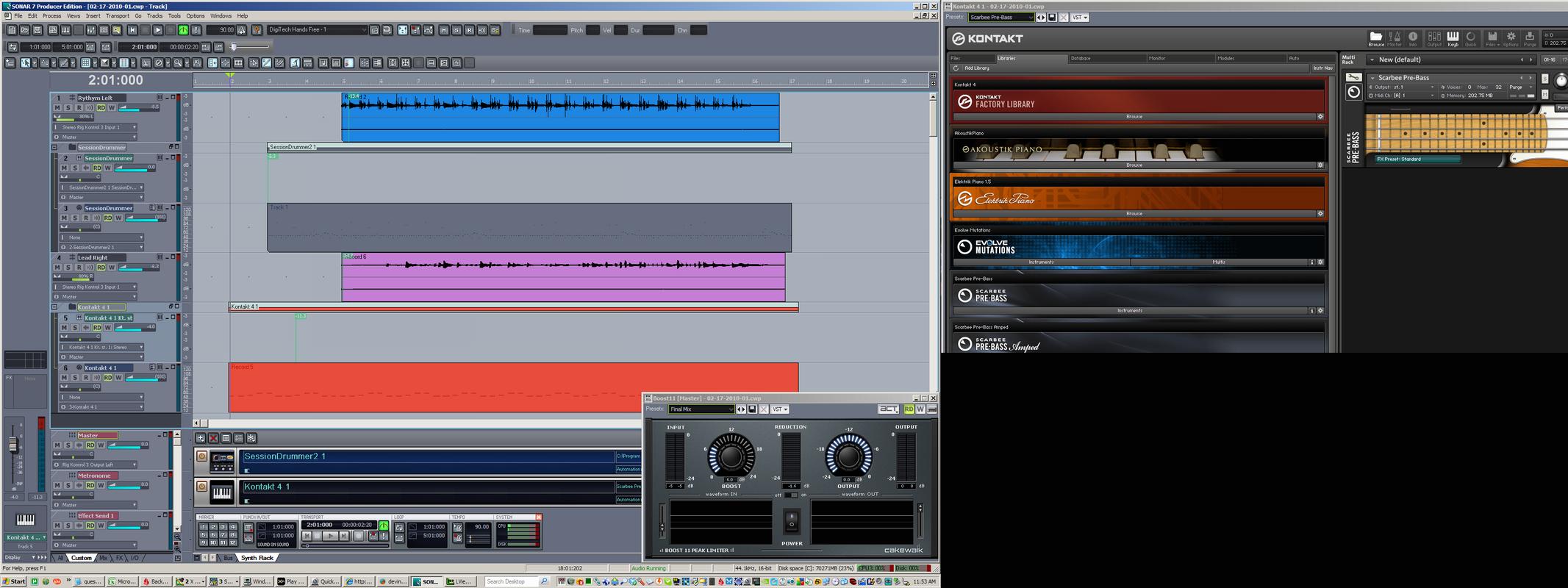The height and width of the screenshot is (588, 1568).
Task: Click Kontakt Master tuning fork icon
Action: [1395, 38]
